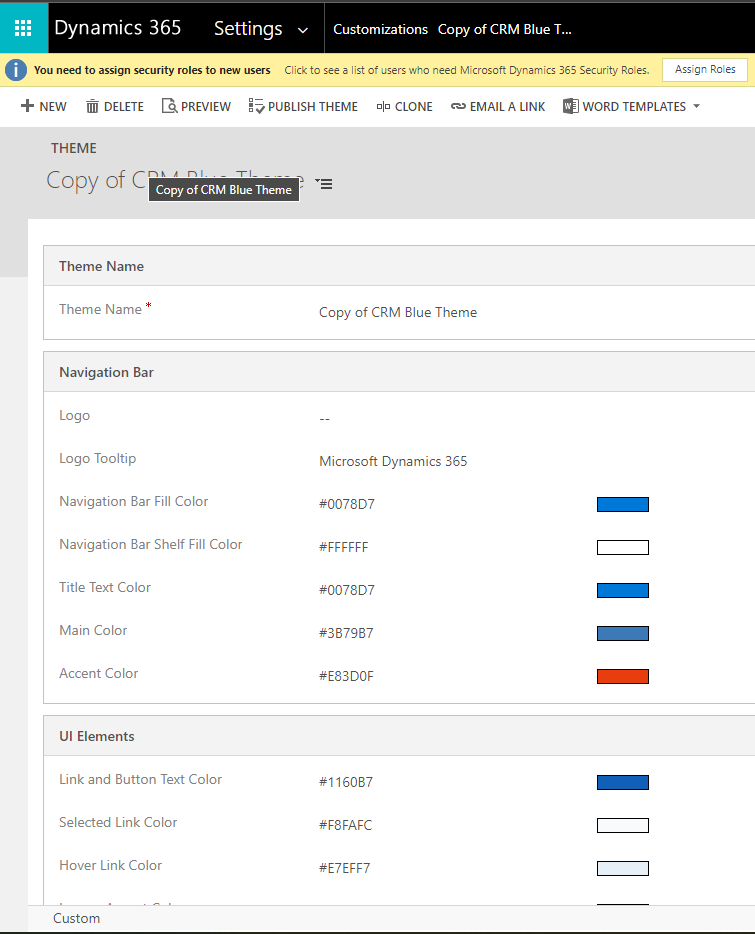Click the Theme Name section header
The height and width of the screenshot is (934, 755).
[101, 266]
